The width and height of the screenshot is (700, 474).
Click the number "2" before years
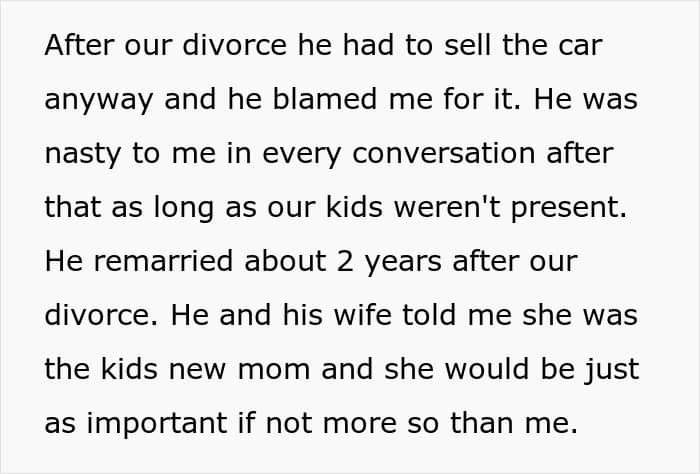tap(345, 261)
